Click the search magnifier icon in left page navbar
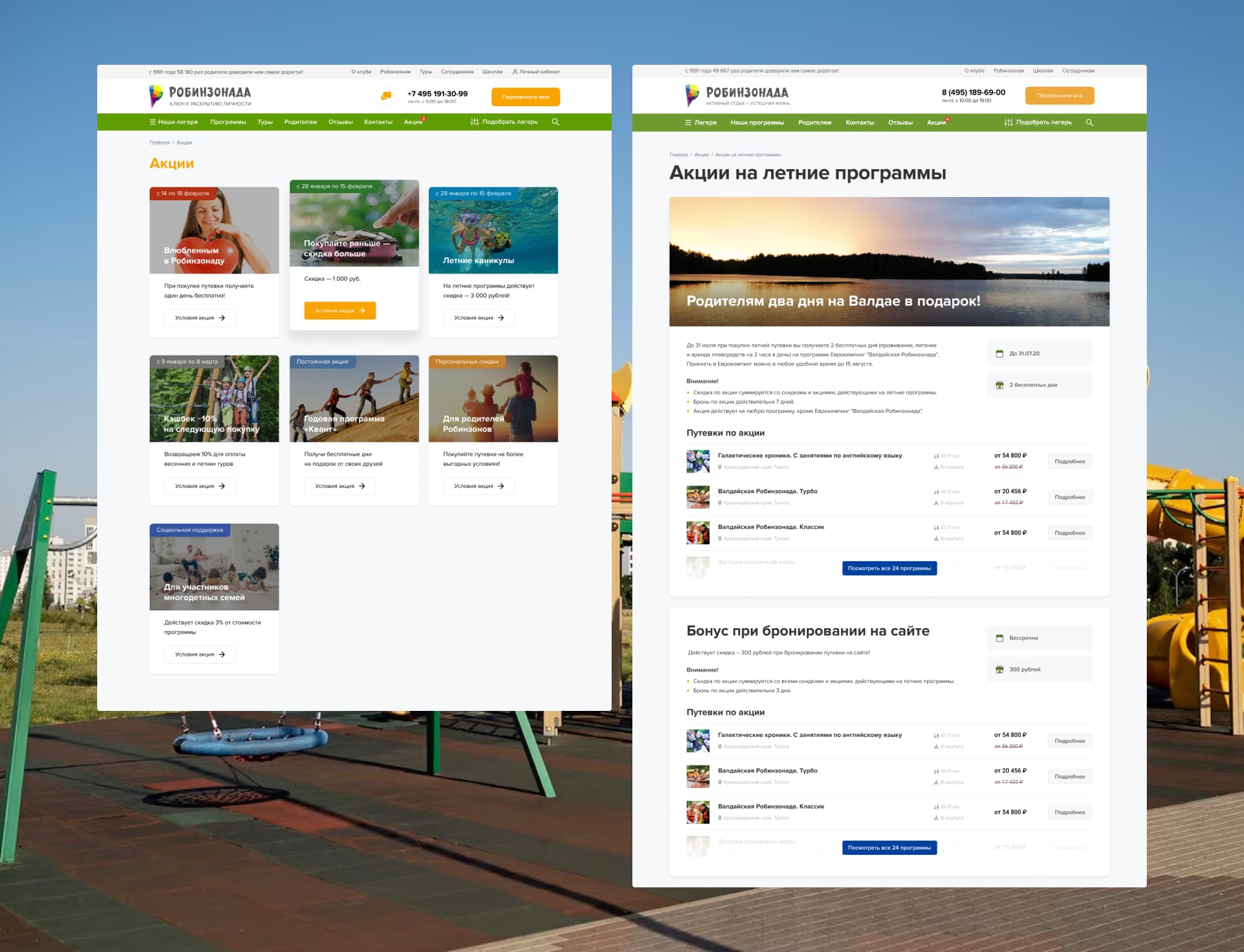Screen dimensions: 1244x952 pos(555,122)
